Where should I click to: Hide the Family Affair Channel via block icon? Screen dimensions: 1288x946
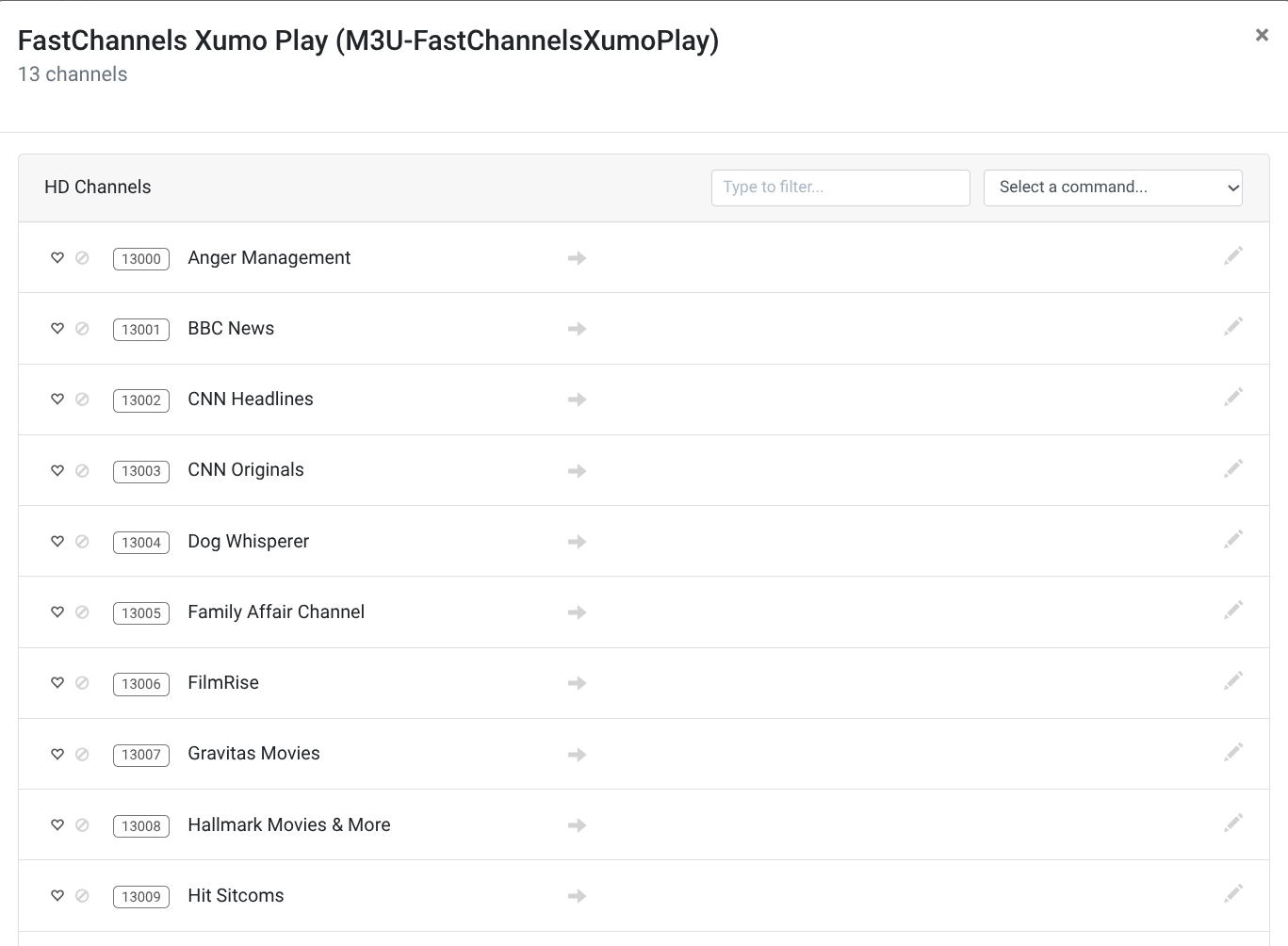coord(82,612)
